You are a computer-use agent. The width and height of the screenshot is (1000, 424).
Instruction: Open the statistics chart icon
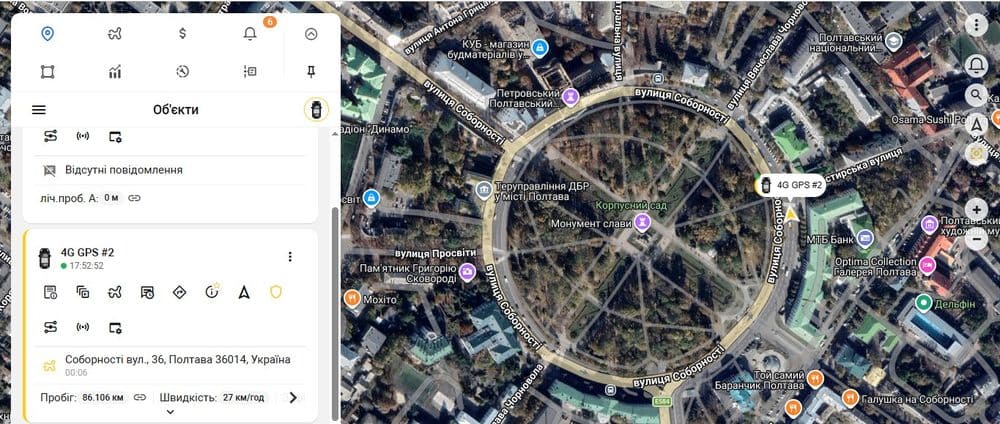tap(115, 71)
